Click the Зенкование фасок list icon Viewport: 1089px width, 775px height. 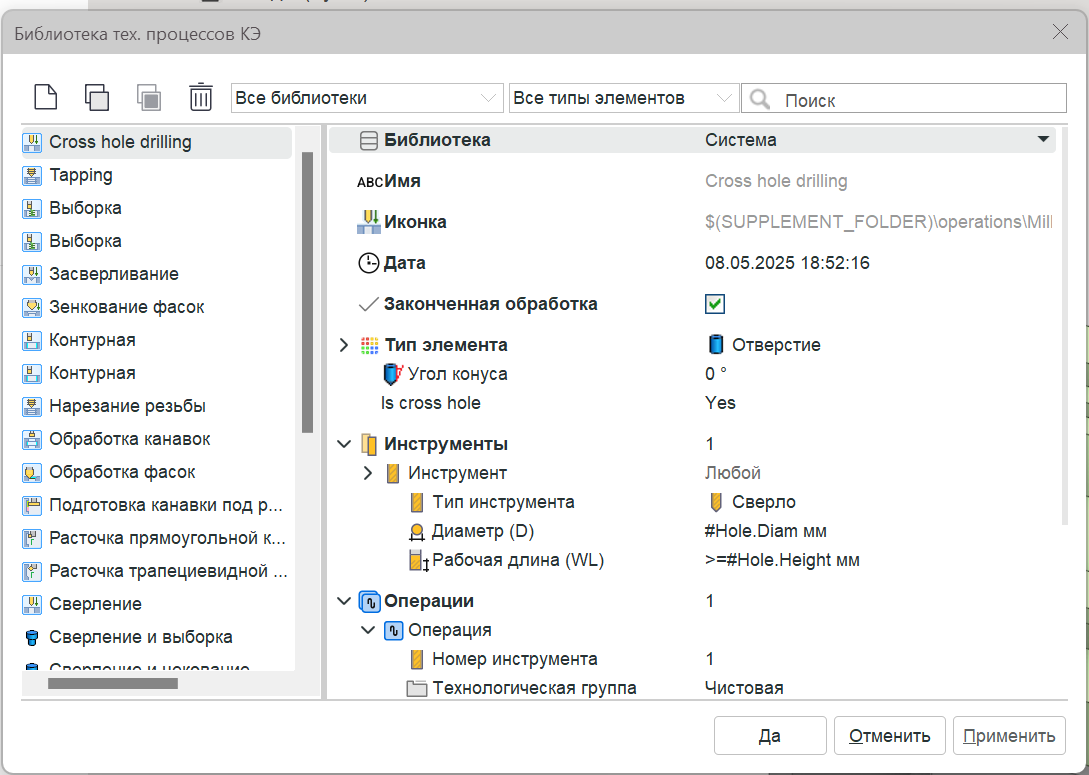32,307
